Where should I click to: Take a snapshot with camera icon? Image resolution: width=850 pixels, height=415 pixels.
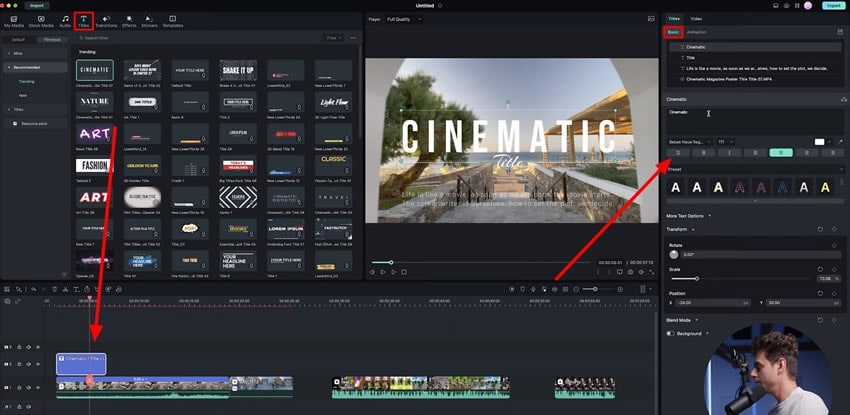click(630, 272)
